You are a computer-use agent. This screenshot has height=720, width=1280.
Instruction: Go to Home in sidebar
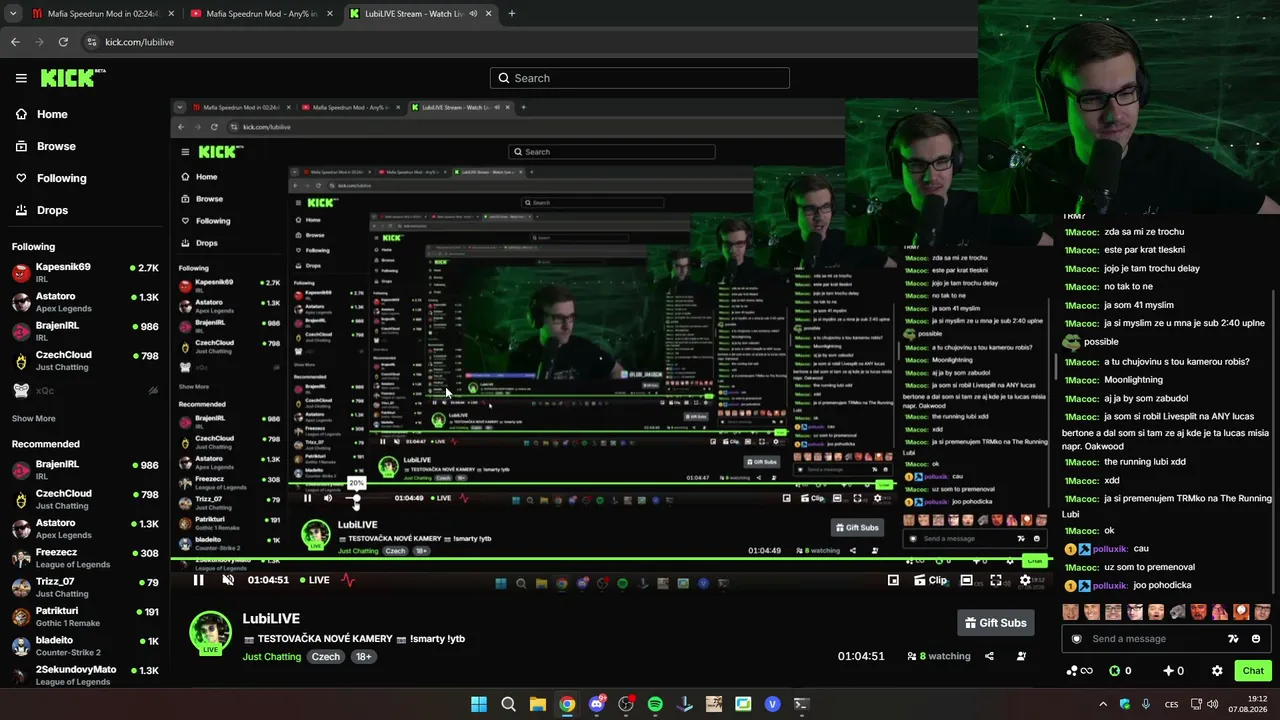(42, 114)
